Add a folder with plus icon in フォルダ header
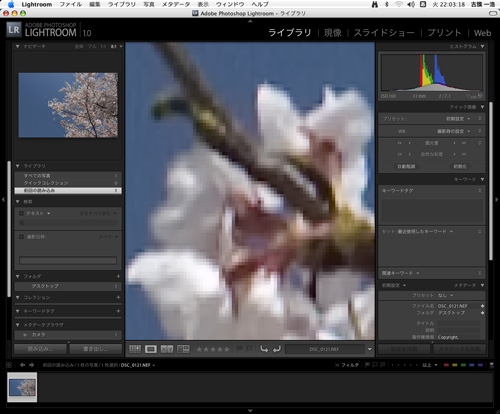 118,276
